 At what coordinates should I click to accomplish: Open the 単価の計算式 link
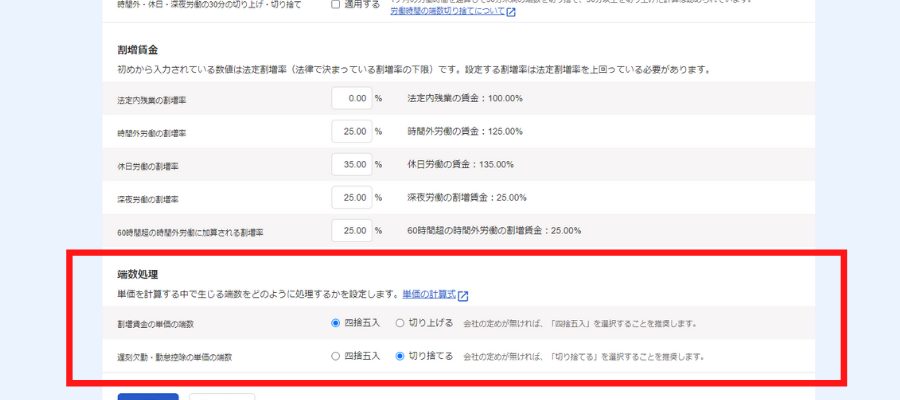coord(428,295)
